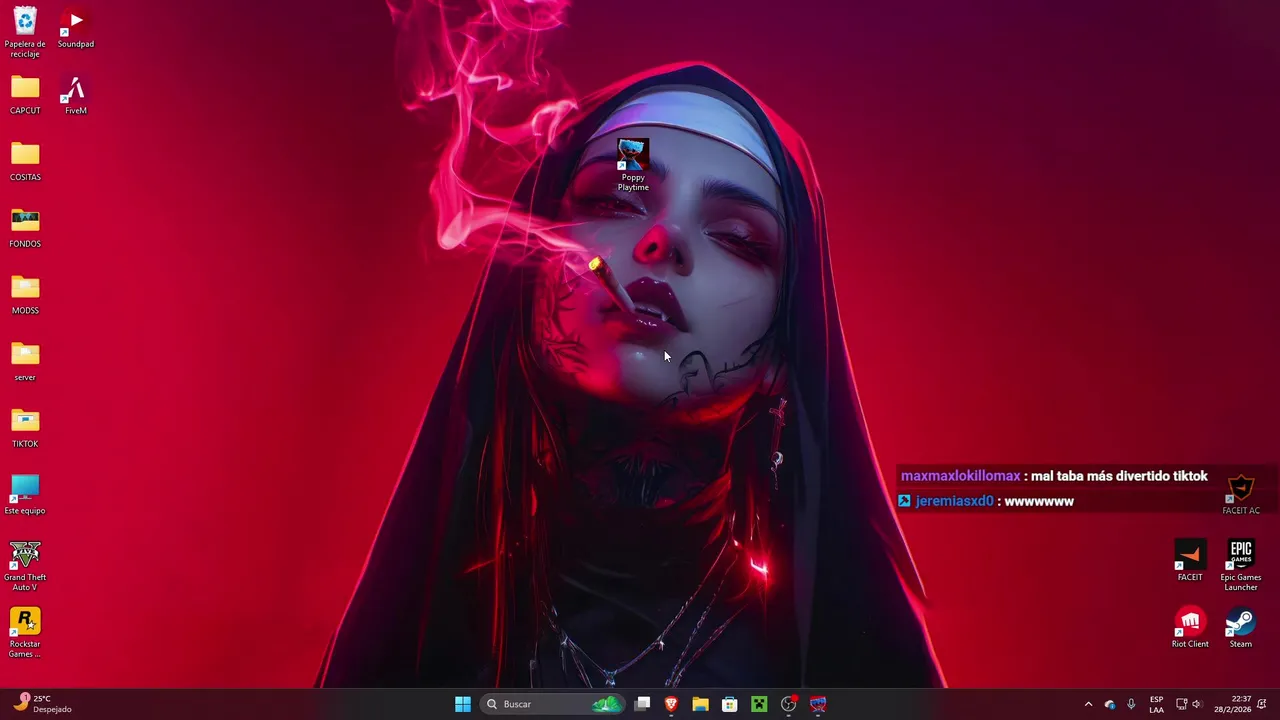Open Brave browser from the taskbar

(x=672, y=704)
